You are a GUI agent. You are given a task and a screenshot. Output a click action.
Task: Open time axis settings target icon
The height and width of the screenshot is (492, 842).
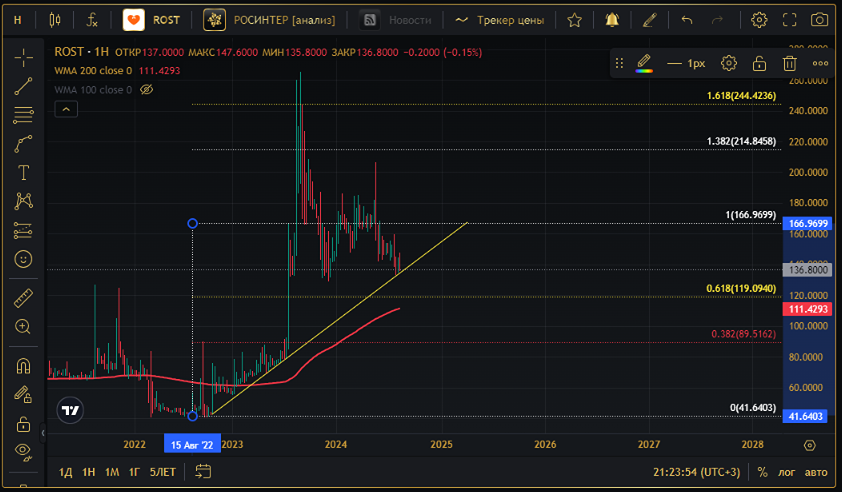tap(810, 445)
